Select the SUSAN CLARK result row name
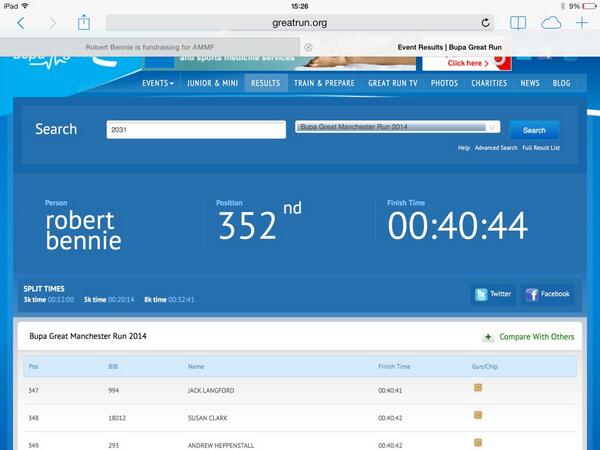The height and width of the screenshot is (450, 600). [x=207, y=418]
